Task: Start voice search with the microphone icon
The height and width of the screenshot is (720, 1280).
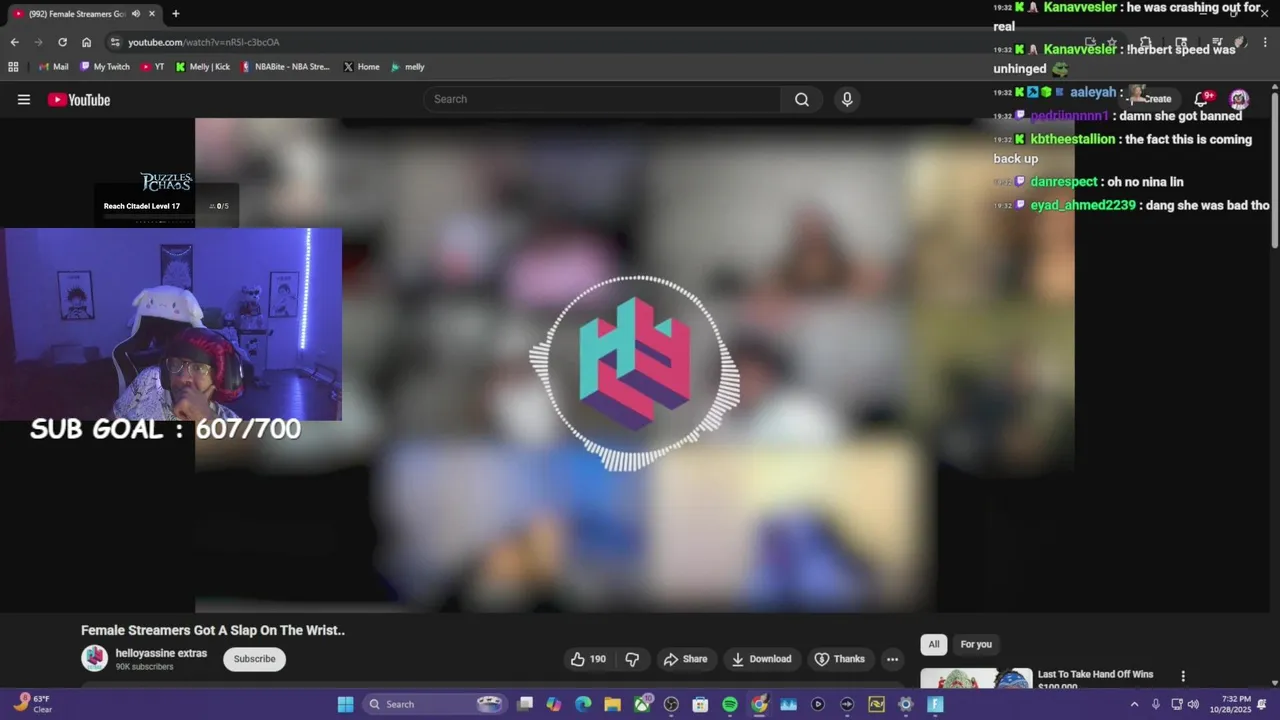Action: [x=847, y=99]
